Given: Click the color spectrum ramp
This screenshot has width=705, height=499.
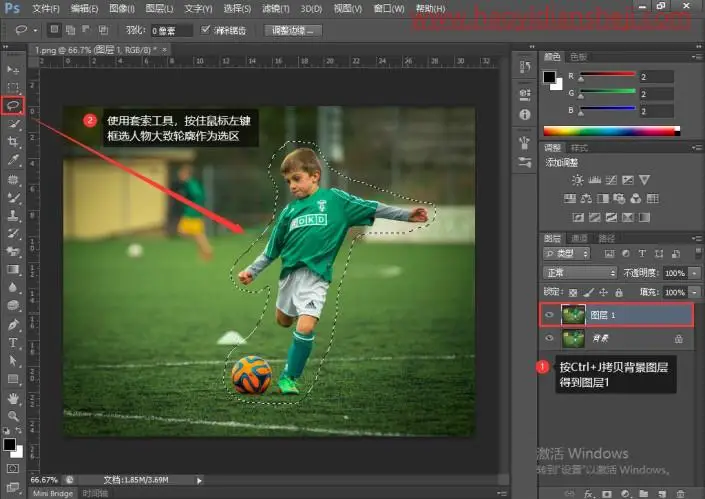Looking at the screenshot, I should tap(611, 131).
